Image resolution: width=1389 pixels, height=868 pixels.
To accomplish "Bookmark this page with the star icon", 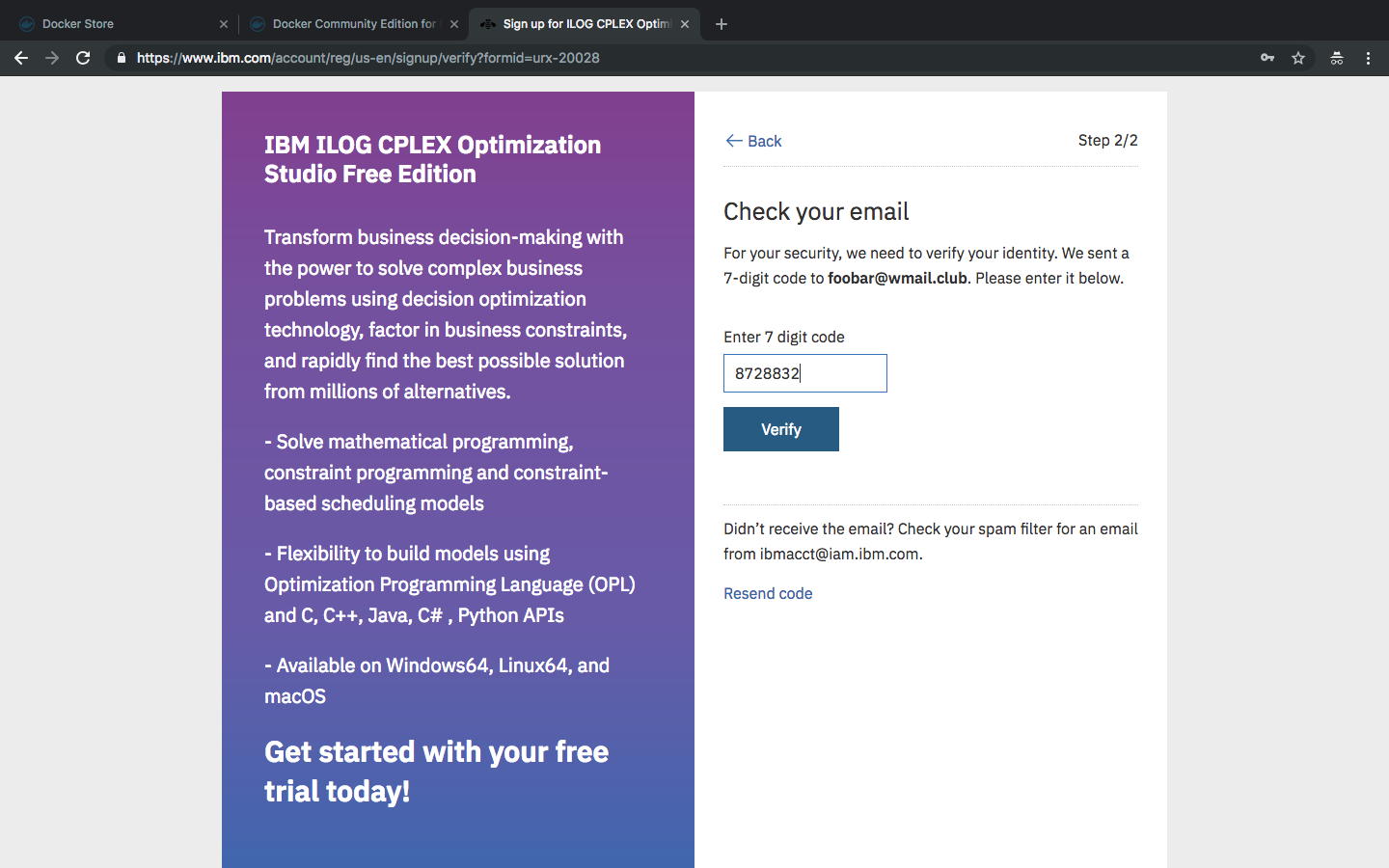I will [1298, 58].
